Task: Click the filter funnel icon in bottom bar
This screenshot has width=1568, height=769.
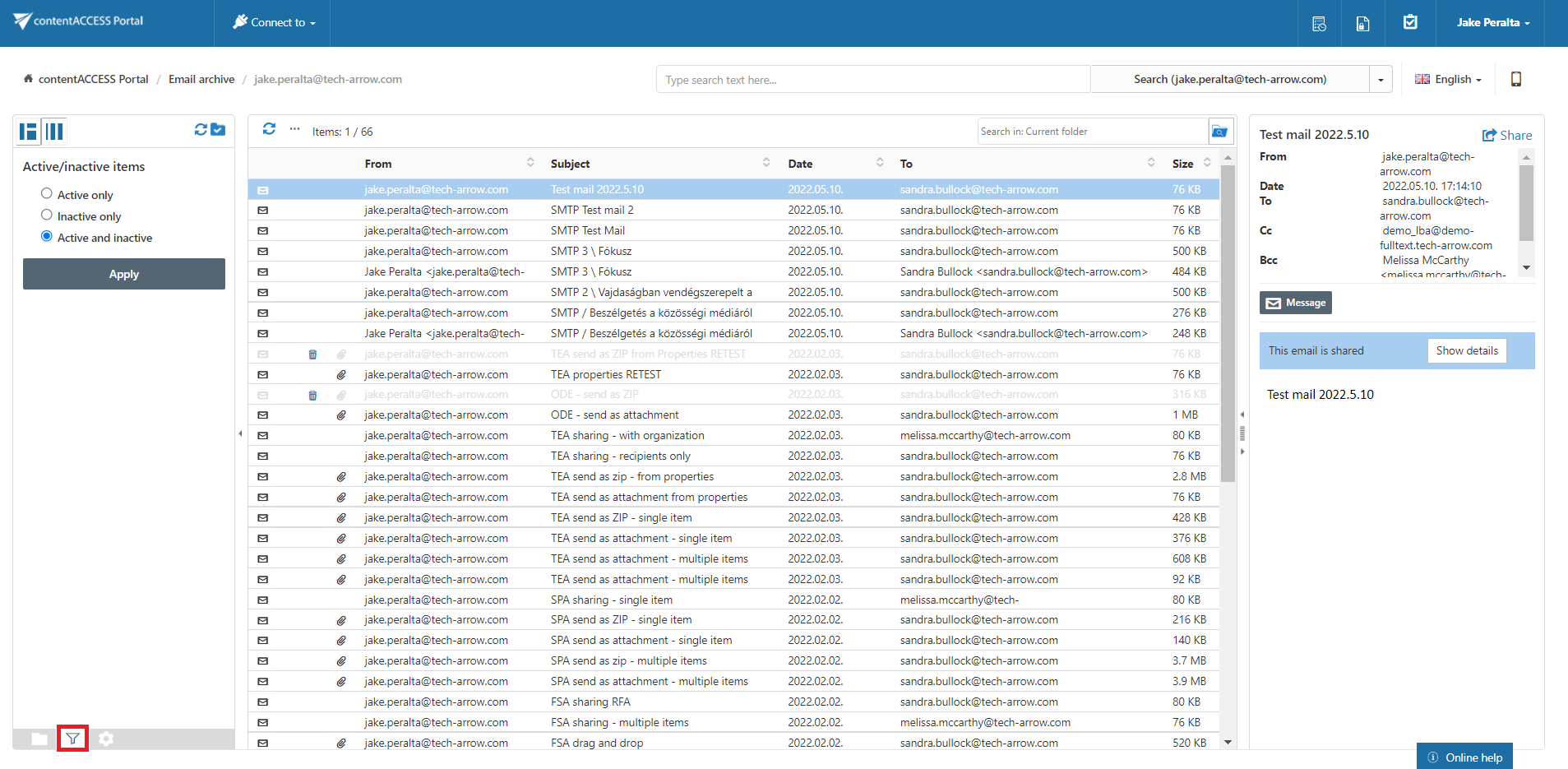Action: 73,739
